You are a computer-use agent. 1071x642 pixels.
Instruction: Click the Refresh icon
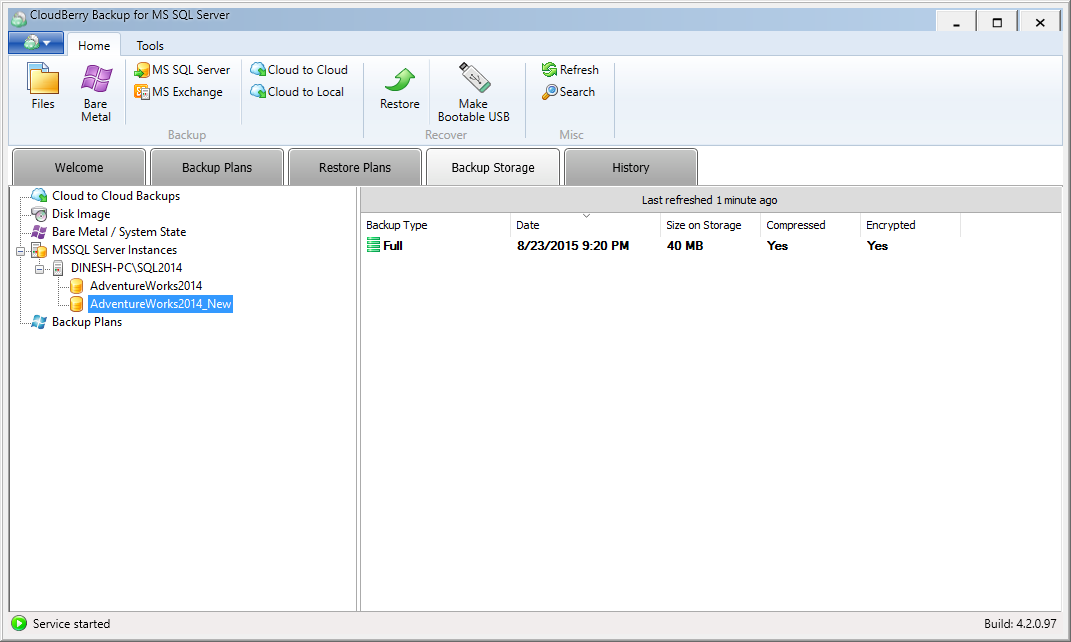click(x=549, y=70)
